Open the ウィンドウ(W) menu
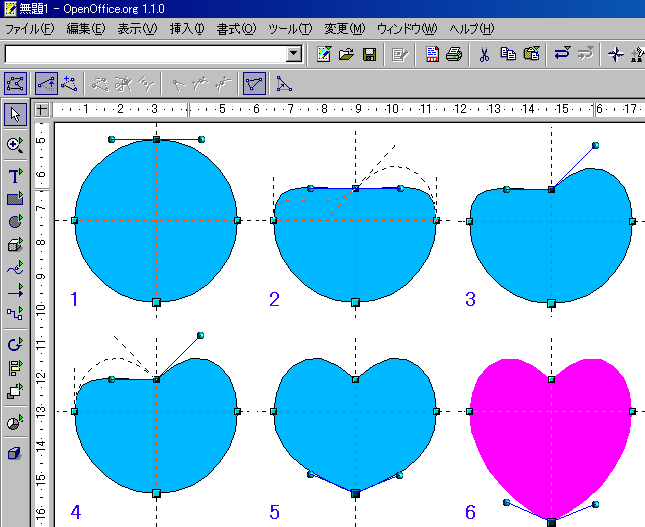The image size is (645, 527). 407,29
